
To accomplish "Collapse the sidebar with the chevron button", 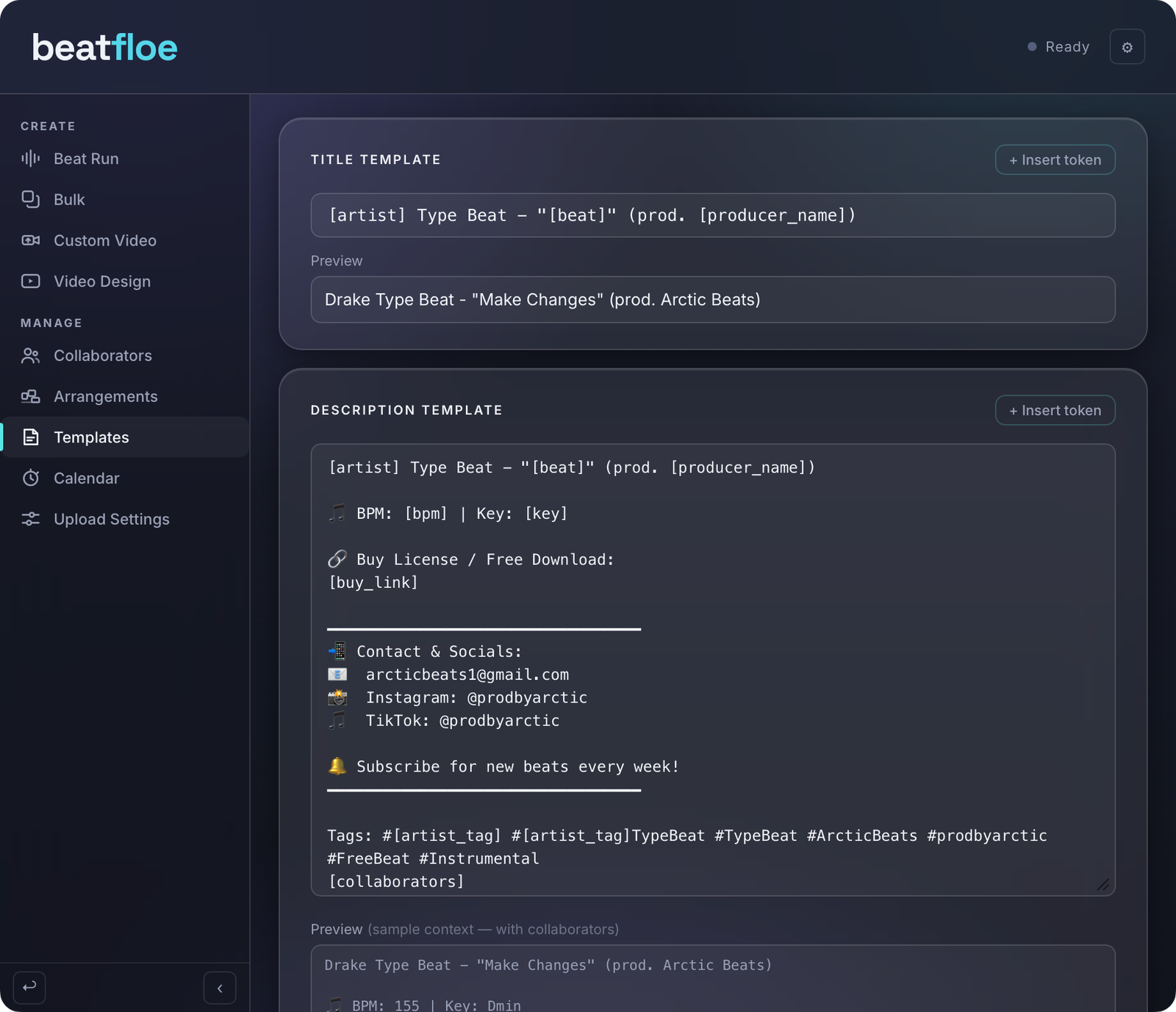I will (220, 988).
